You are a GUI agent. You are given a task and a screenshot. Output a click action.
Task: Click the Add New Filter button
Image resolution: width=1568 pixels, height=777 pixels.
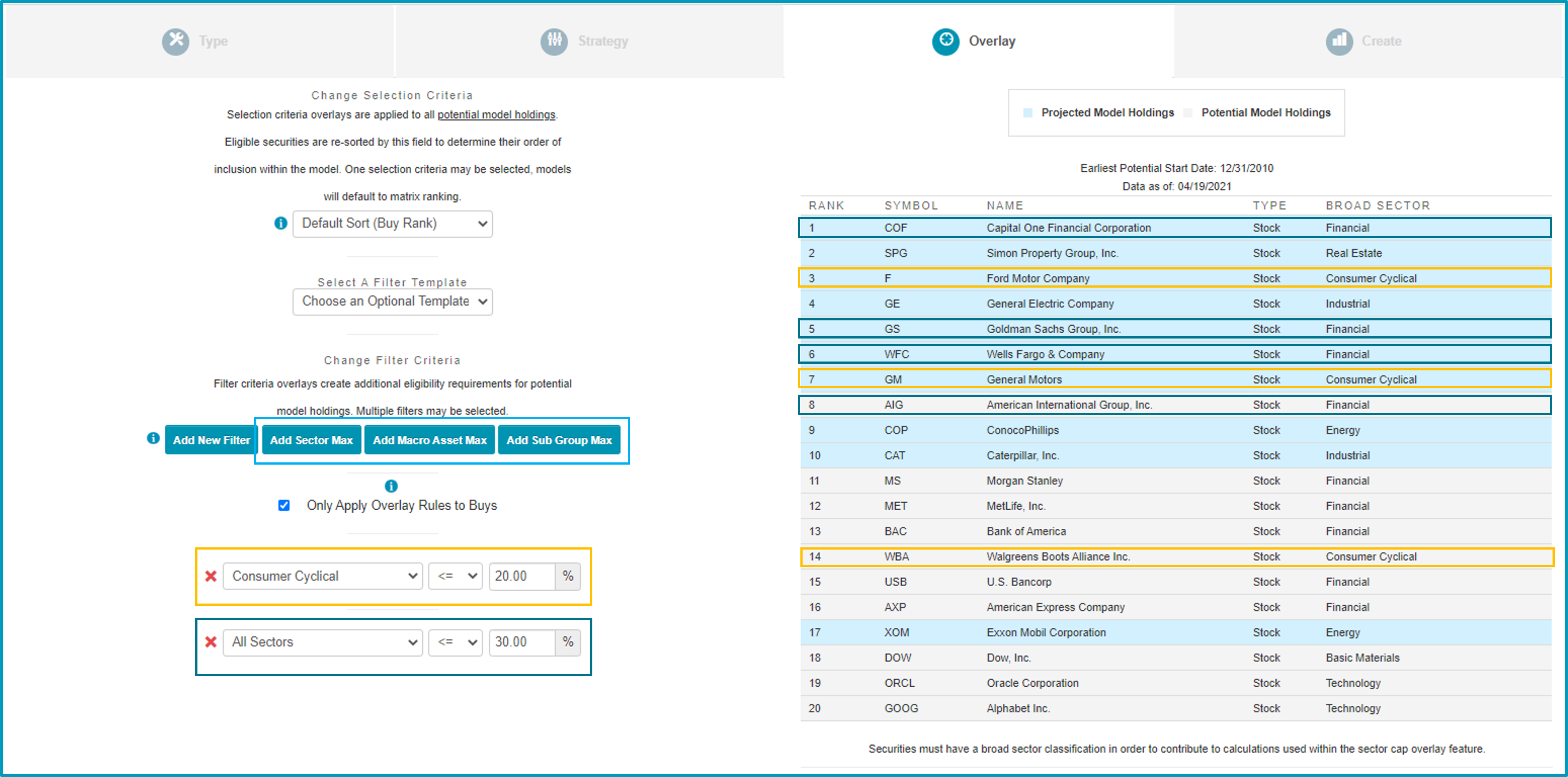point(211,440)
